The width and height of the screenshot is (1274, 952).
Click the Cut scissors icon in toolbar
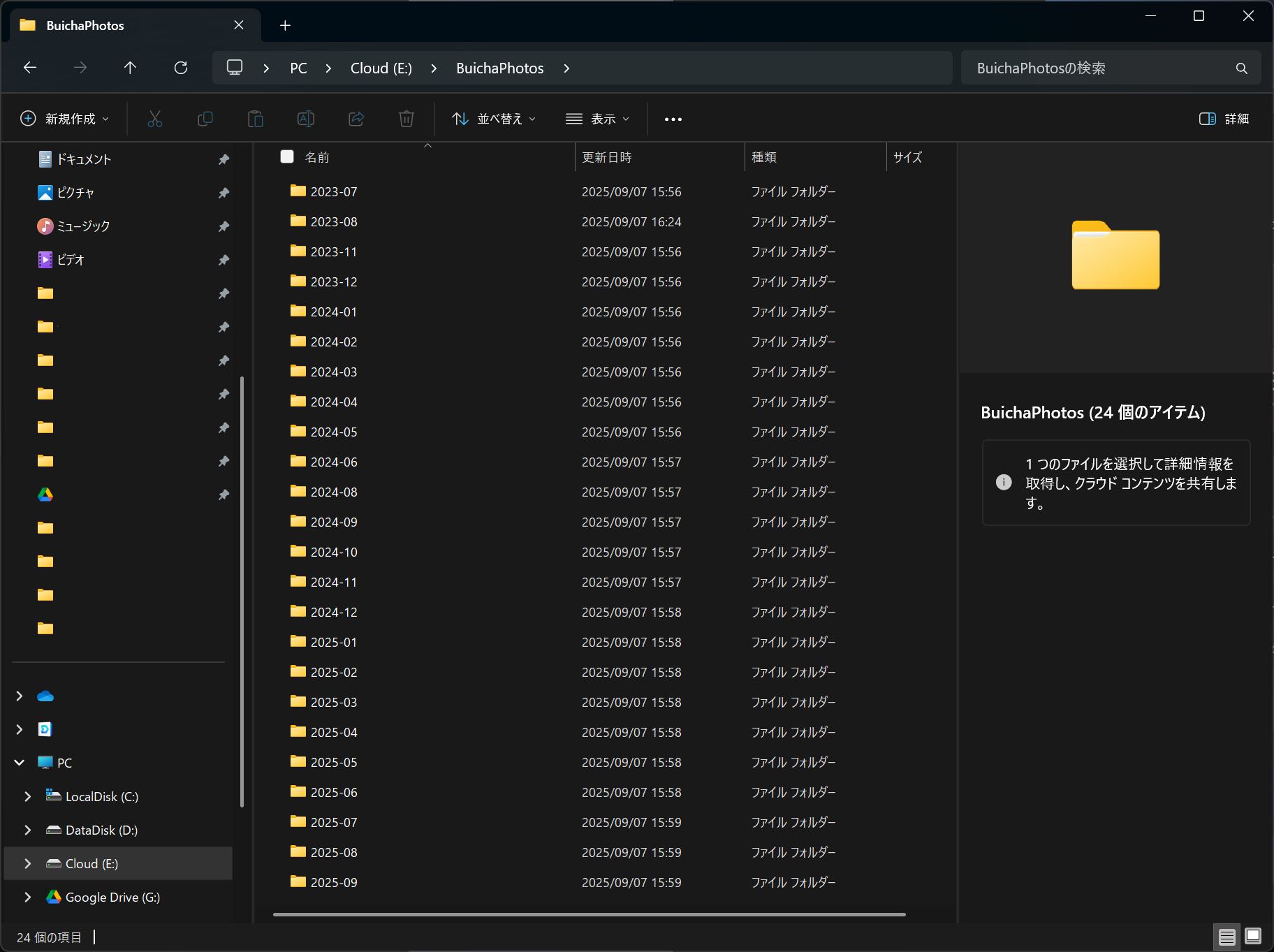(x=155, y=119)
